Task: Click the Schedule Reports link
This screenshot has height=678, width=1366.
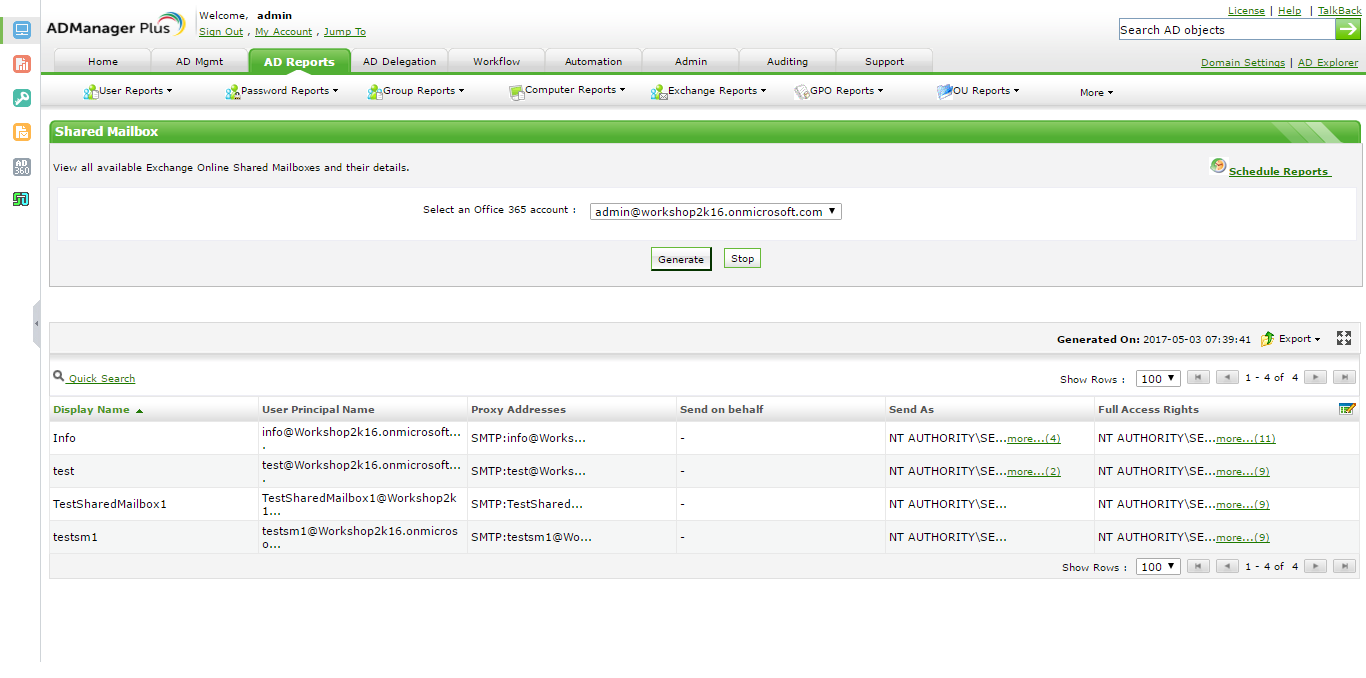Action: (x=1279, y=172)
